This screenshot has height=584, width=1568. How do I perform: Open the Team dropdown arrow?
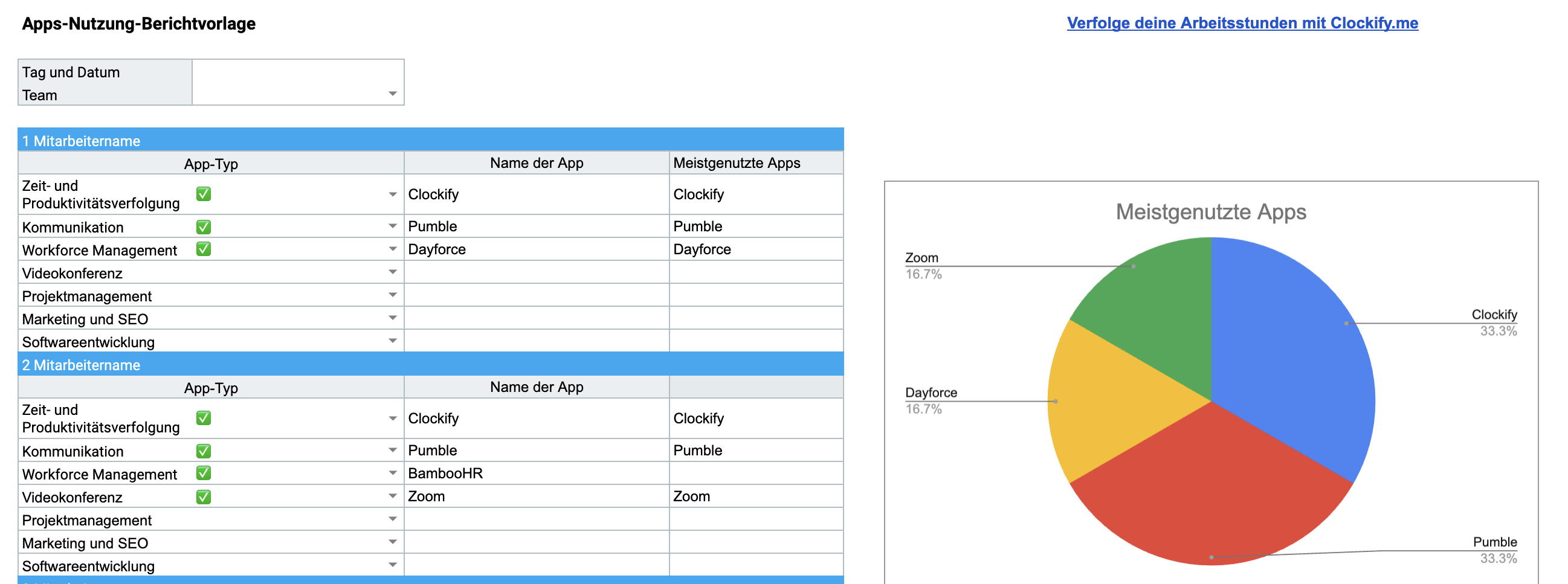393,94
